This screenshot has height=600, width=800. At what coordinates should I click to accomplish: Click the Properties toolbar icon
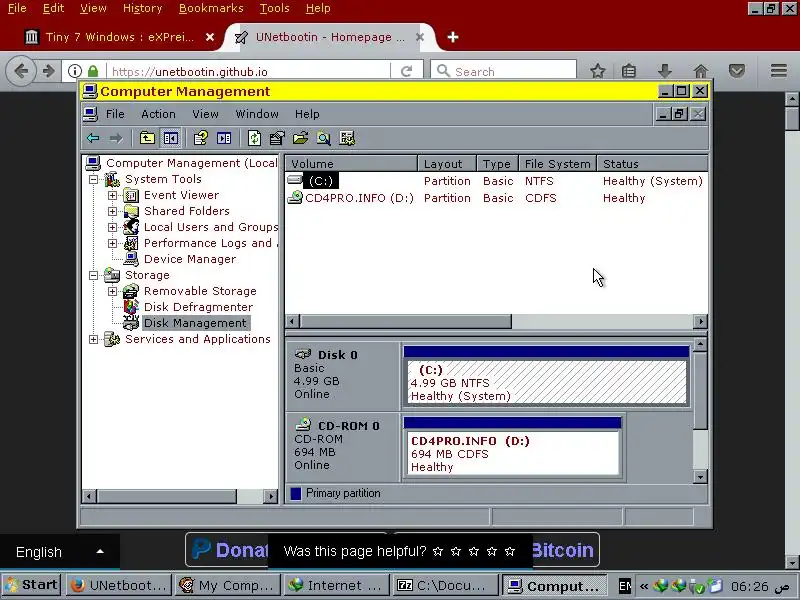[277, 138]
